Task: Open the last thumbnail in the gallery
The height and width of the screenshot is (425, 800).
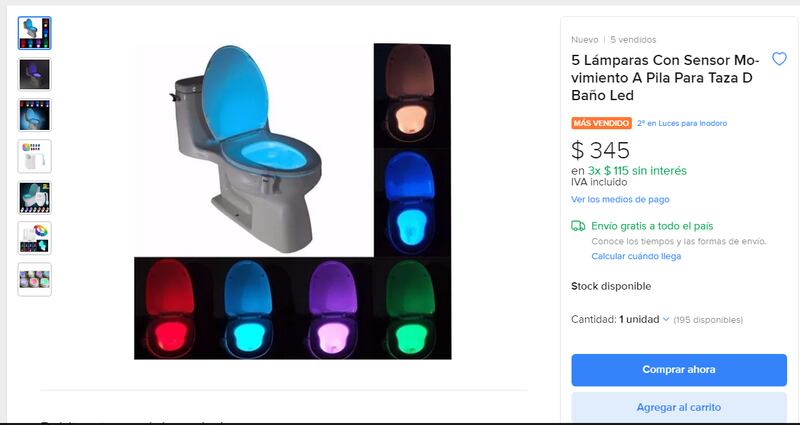Action: [34, 279]
